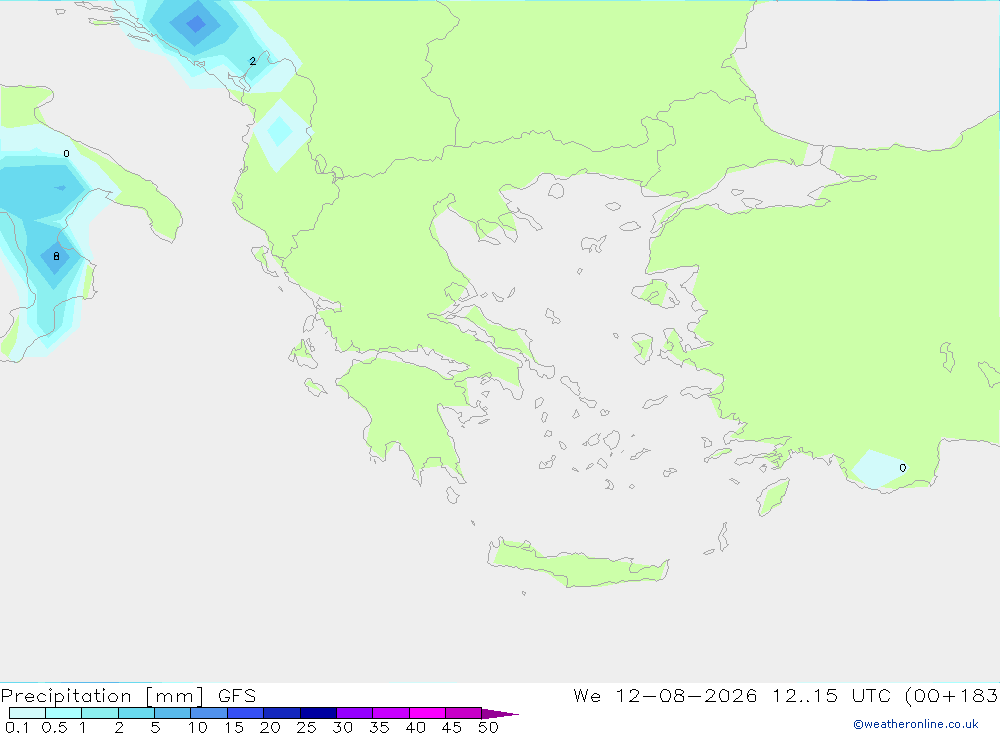Image resolution: width=1000 pixels, height=733 pixels.
Task: Click the 0.1–0.5 mm legend color swatch
Action: [x=27, y=713]
